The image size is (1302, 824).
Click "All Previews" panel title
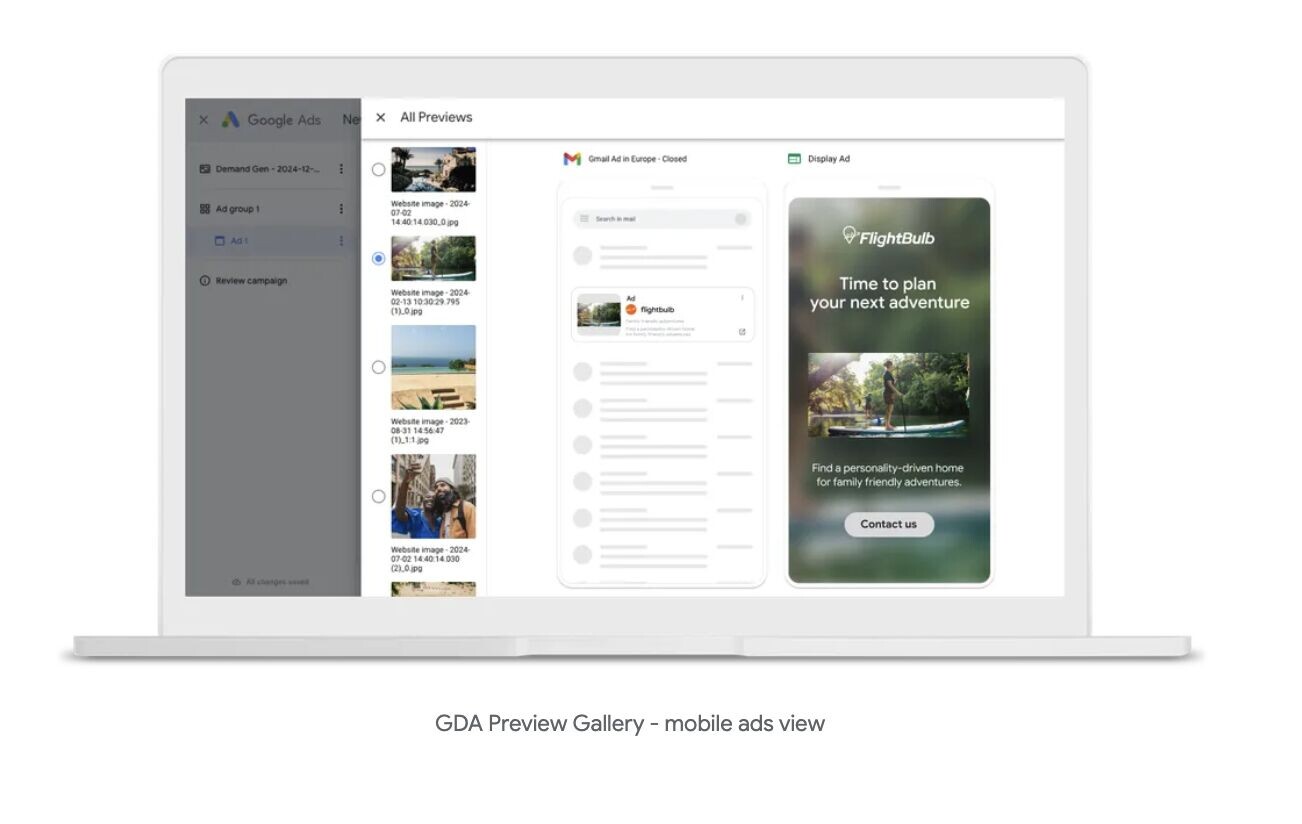pos(436,117)
